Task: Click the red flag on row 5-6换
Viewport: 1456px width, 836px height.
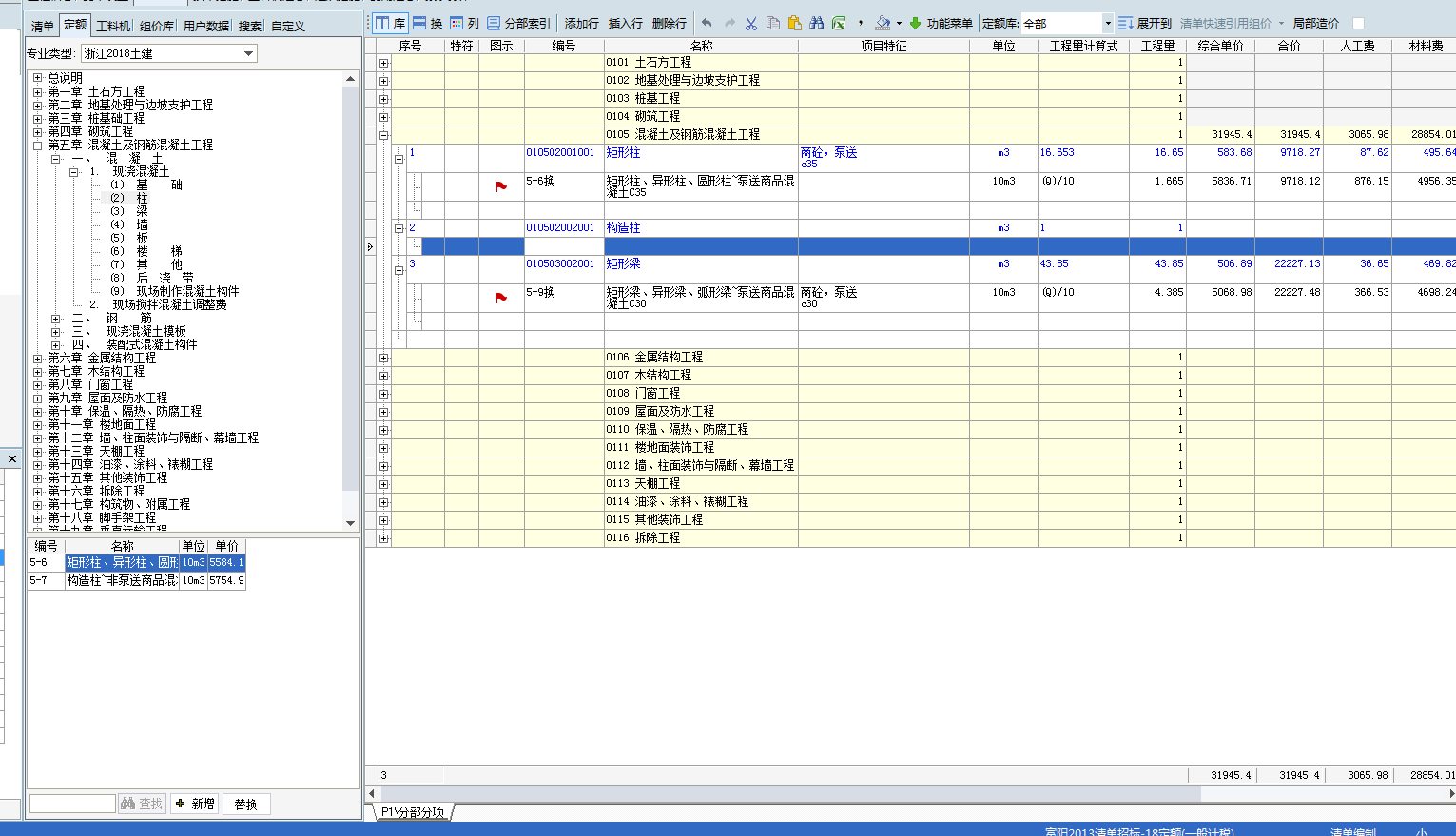Action: [x=501, y=186]
